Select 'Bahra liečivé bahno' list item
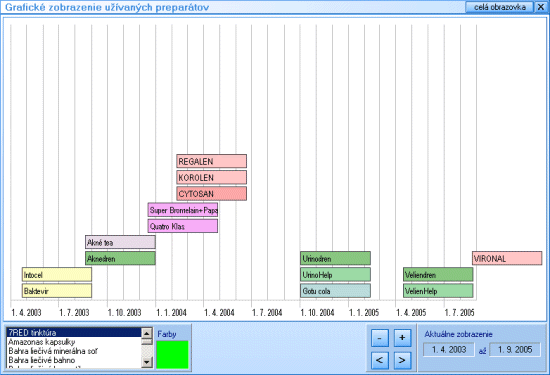The width and height of the screenshot is (550, 375). click(x=74, y=360)
